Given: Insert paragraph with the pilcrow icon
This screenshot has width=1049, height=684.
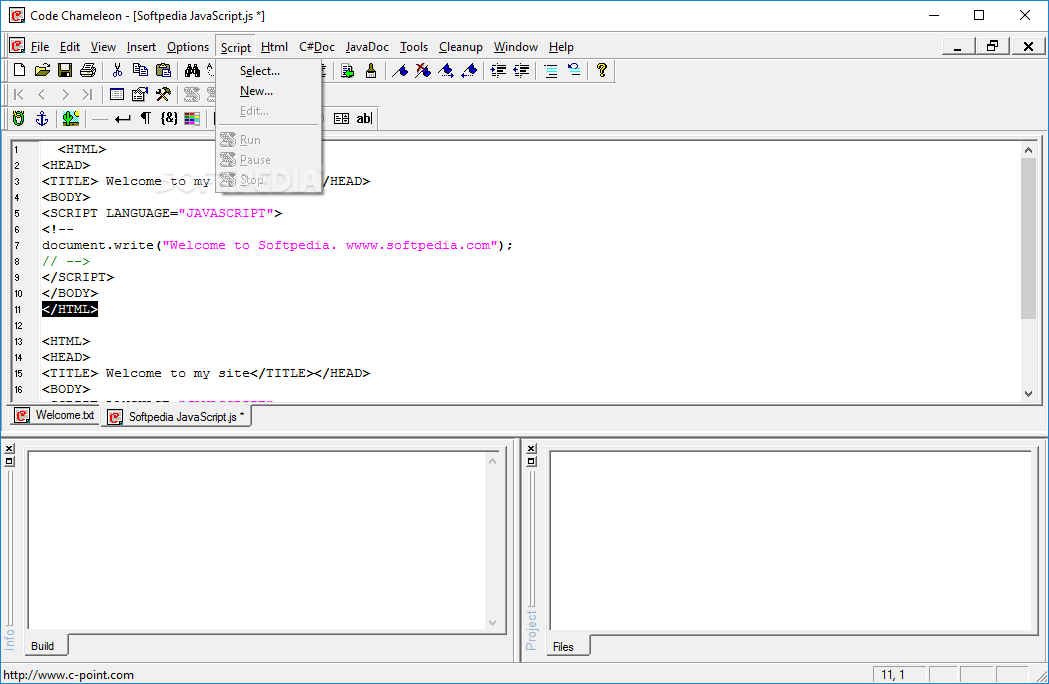Looking at the screenshot, I should coord(146,118).
